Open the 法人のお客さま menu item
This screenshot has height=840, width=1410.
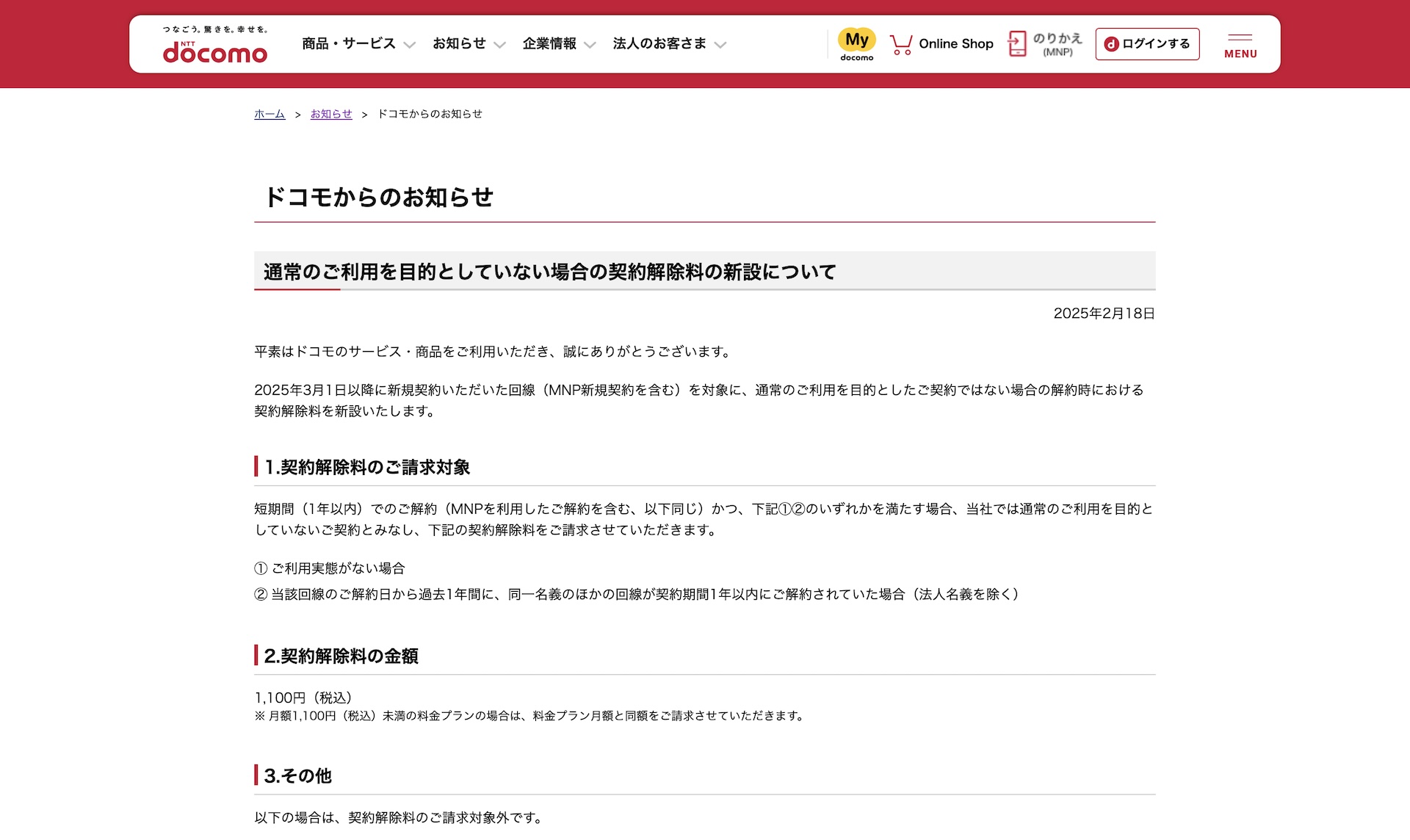(x=659, y=44)
